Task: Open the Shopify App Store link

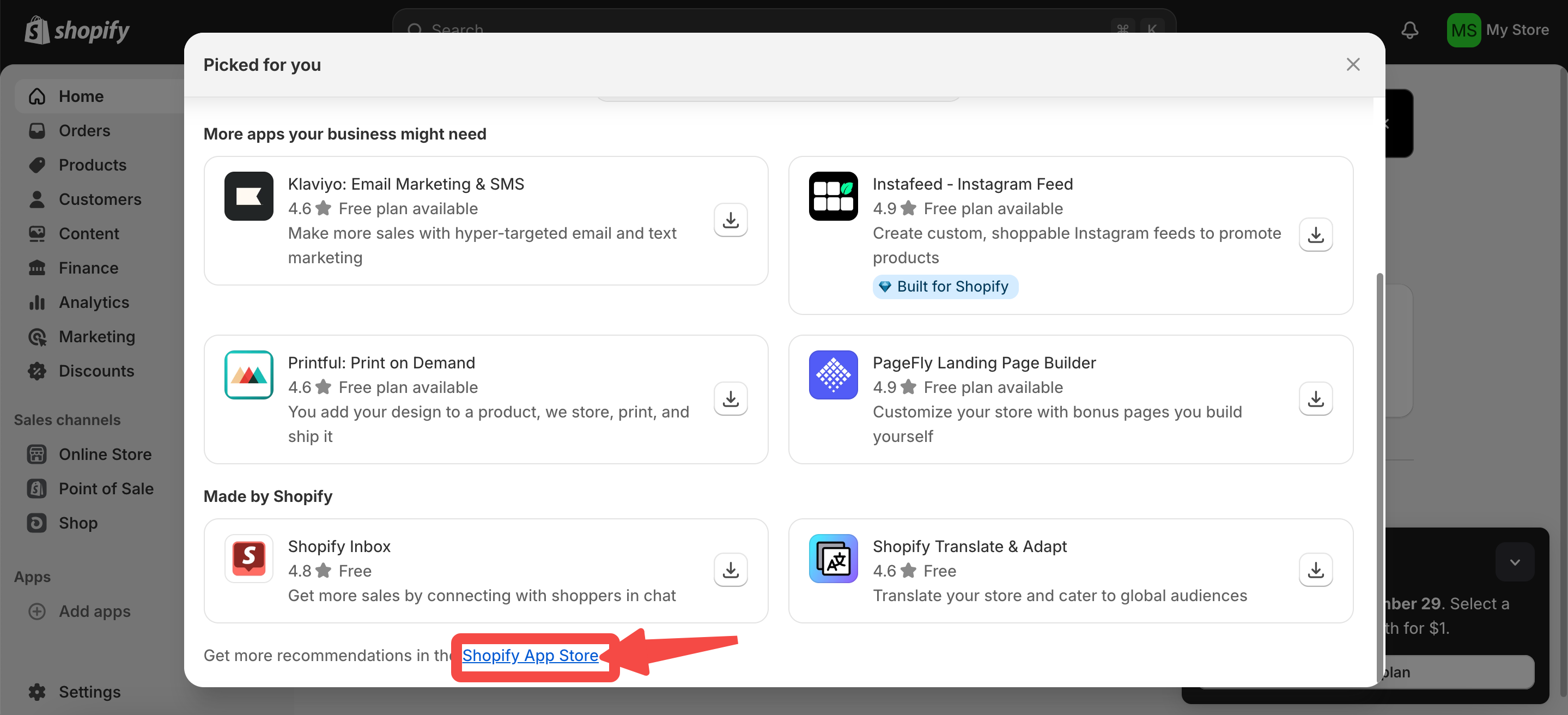Action: [530, 655]
